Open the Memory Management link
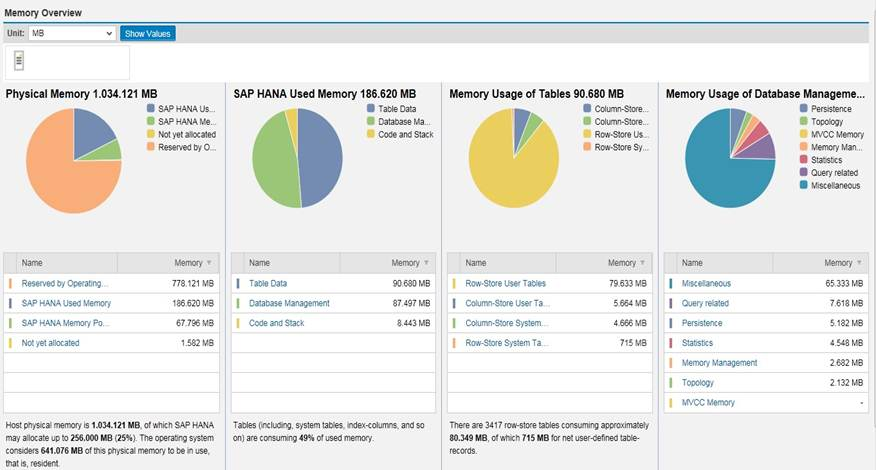The width and height of the screenshot is (876, 470). point(720,363)
